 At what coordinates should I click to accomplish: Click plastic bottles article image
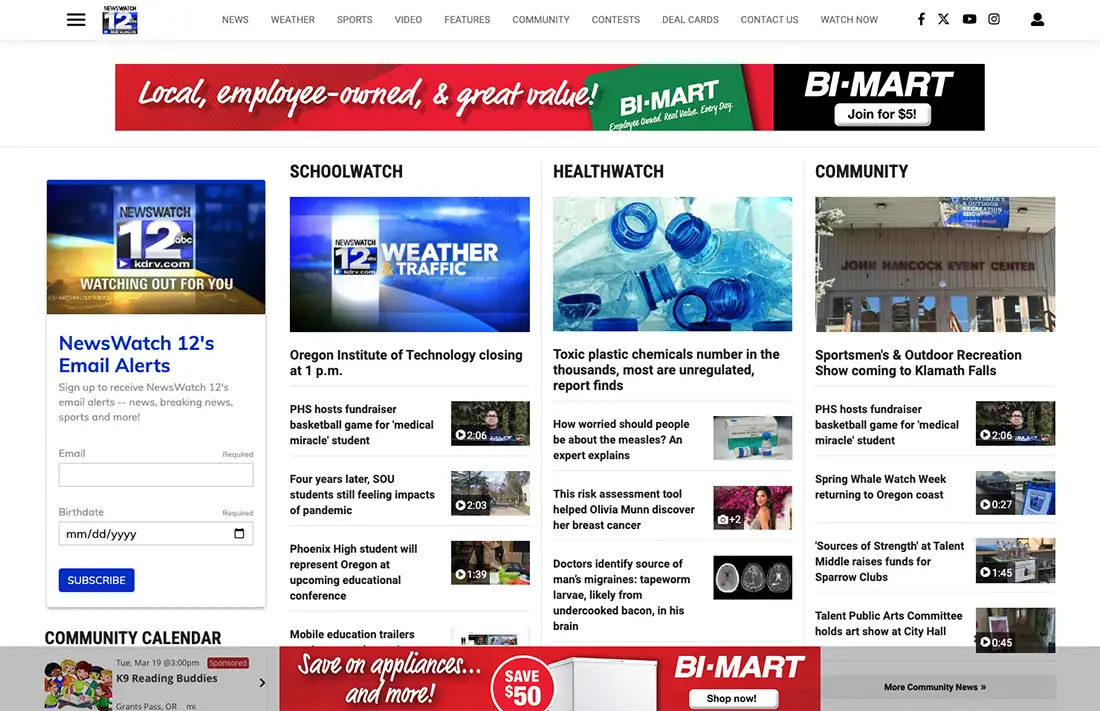pyautogui.click(x=672, y=264)
